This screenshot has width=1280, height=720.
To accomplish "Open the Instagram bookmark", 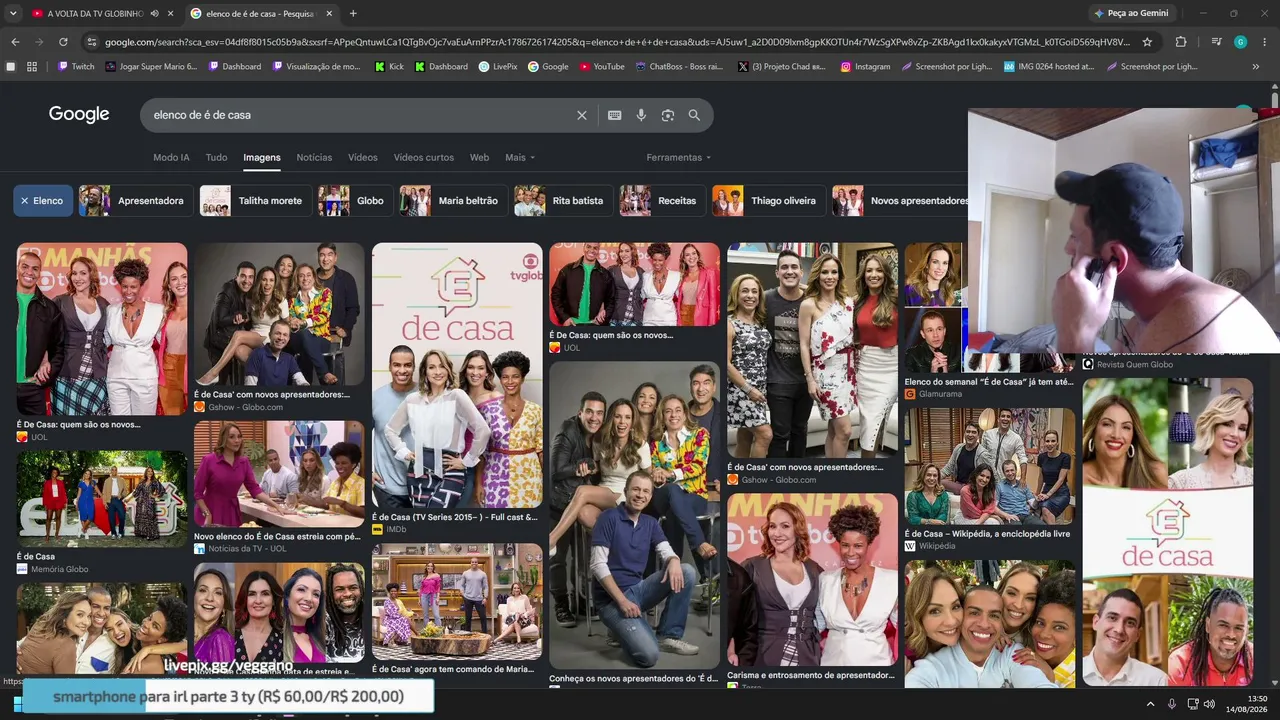I will pyautogui.click(x=865, y=67).
